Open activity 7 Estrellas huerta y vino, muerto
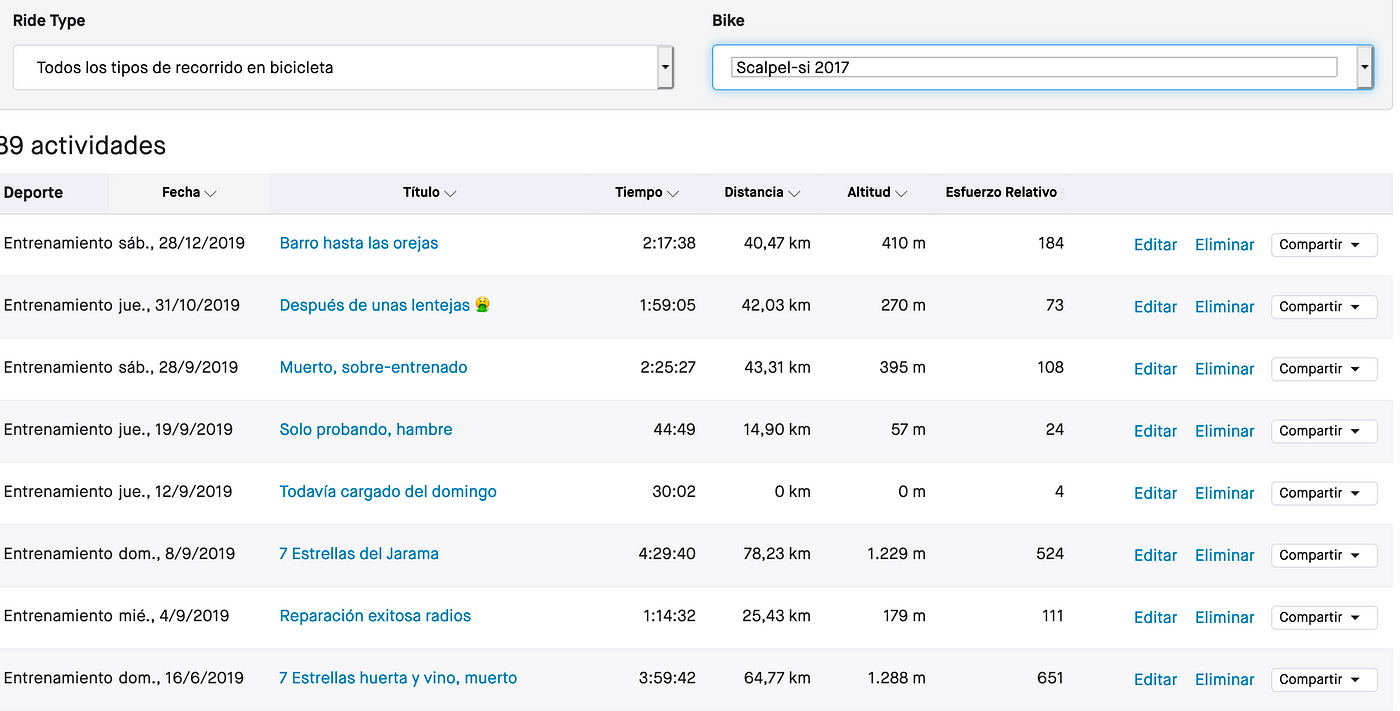 click(x=398, y=677)
